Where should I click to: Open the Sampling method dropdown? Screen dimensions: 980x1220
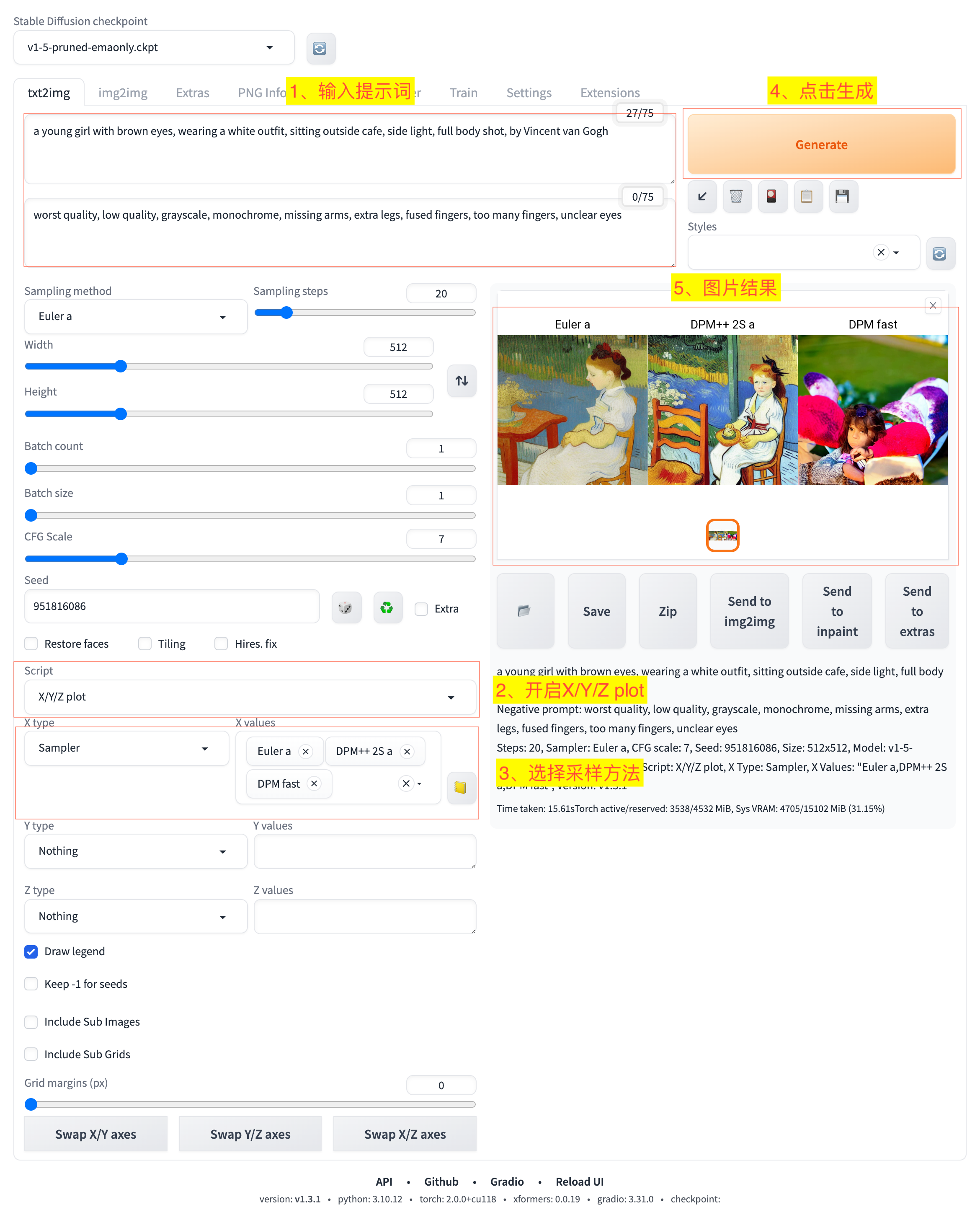(x=135, y=317)
